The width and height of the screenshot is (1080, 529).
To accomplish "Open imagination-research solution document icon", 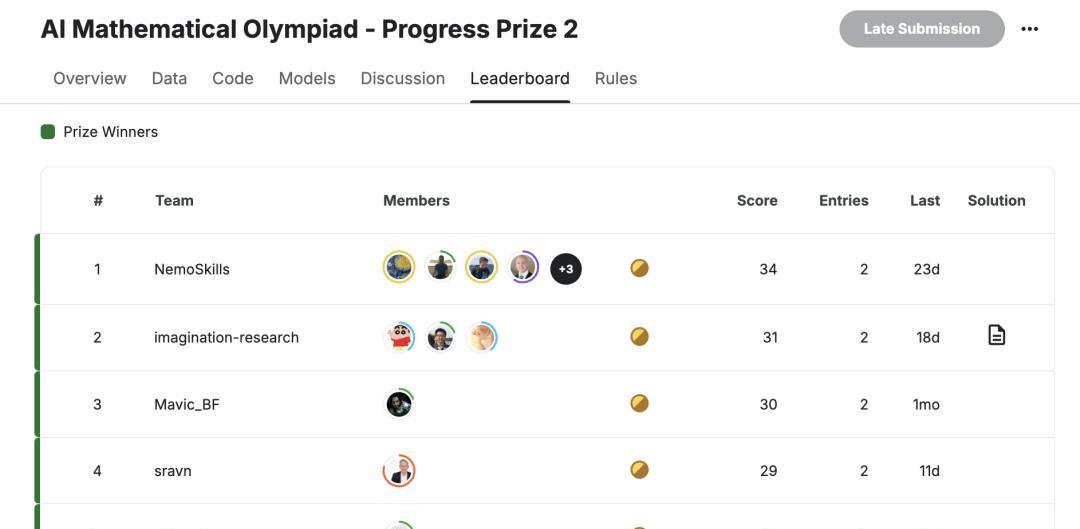I will coord(997,335).
